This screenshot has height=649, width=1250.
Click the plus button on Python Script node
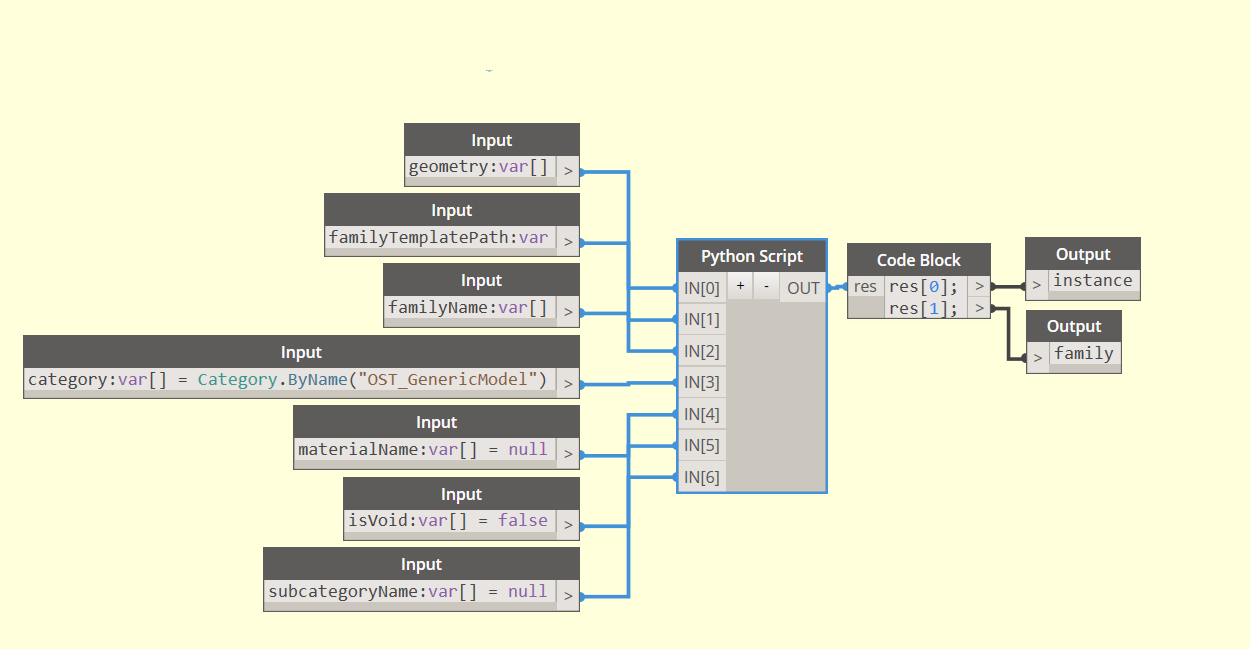click(740, 285)
